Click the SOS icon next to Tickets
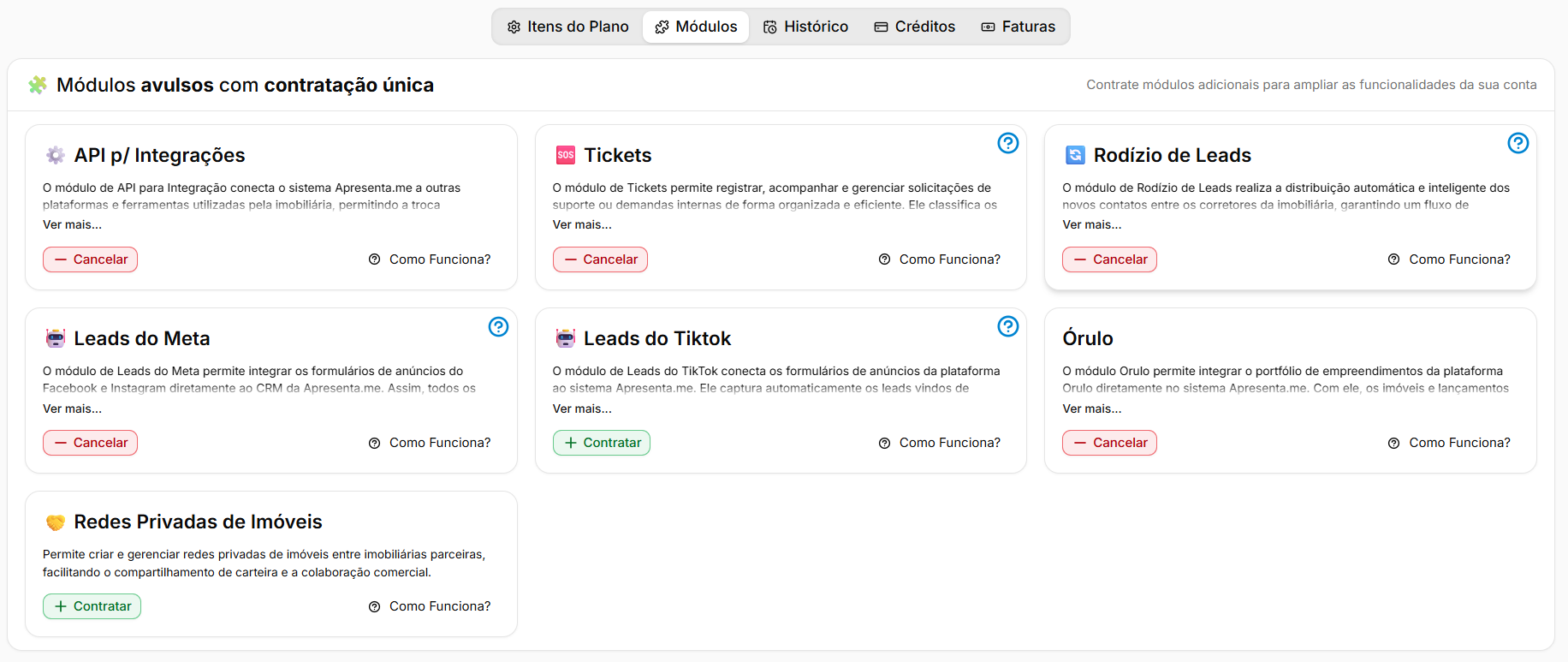 (566, 155)
